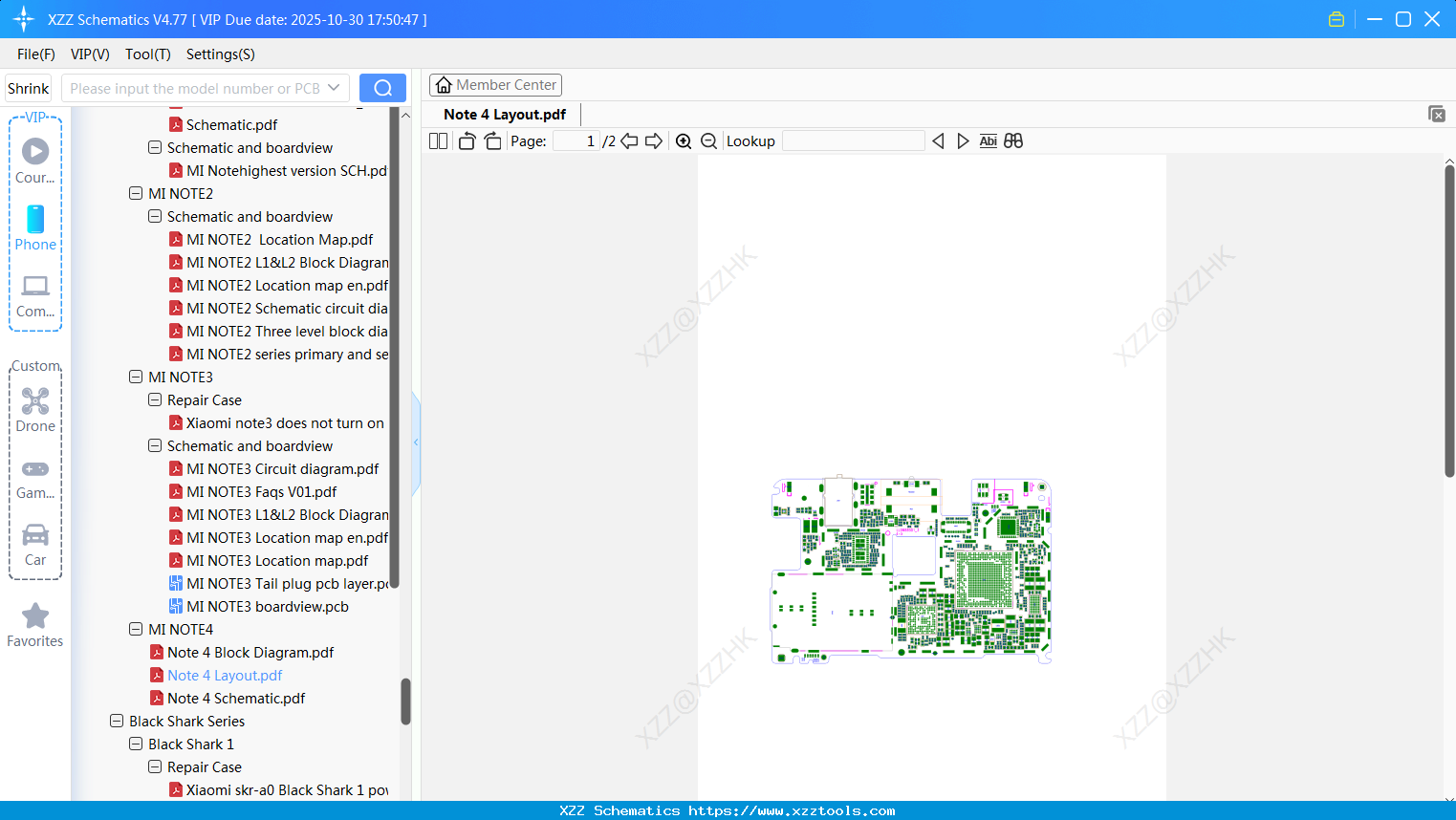This screenshot has width=1456, height=820.
Task: Collapse the MI NOTE3 tree node
Action: (136, 377)
